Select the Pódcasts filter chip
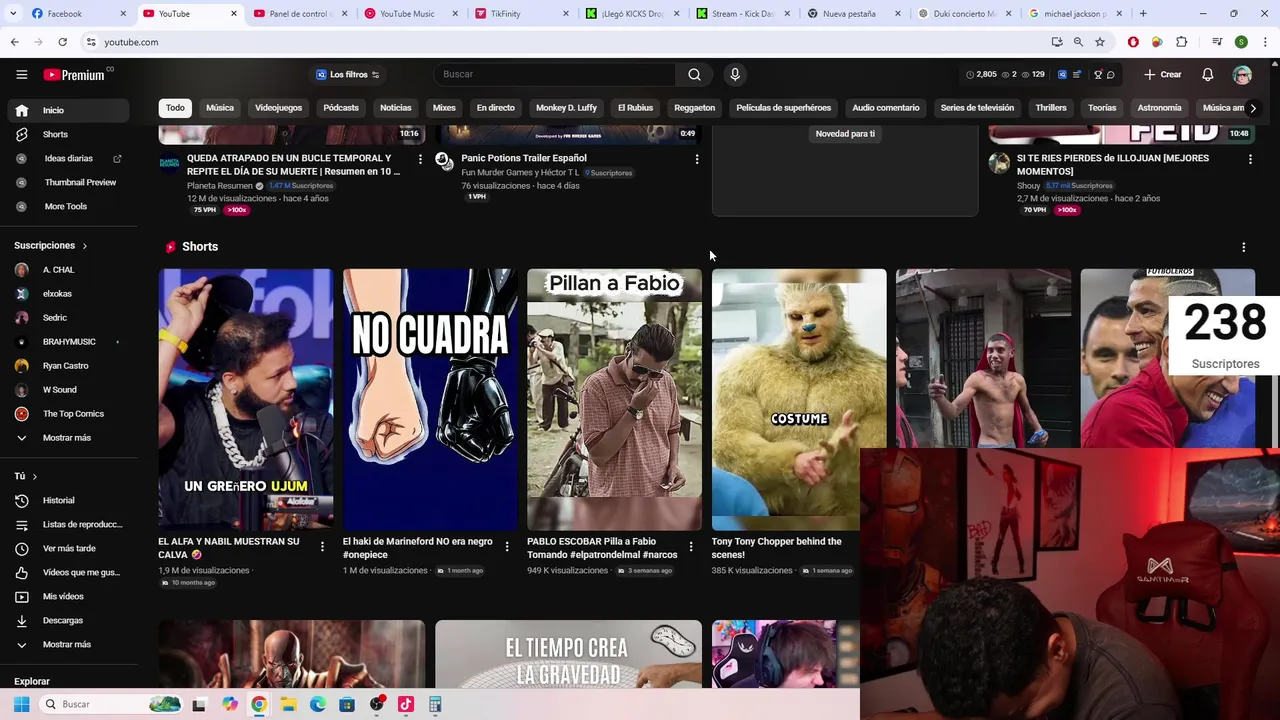Image resolution: width=1280 pixels, height=720 pixels. (x=341, y=108)
